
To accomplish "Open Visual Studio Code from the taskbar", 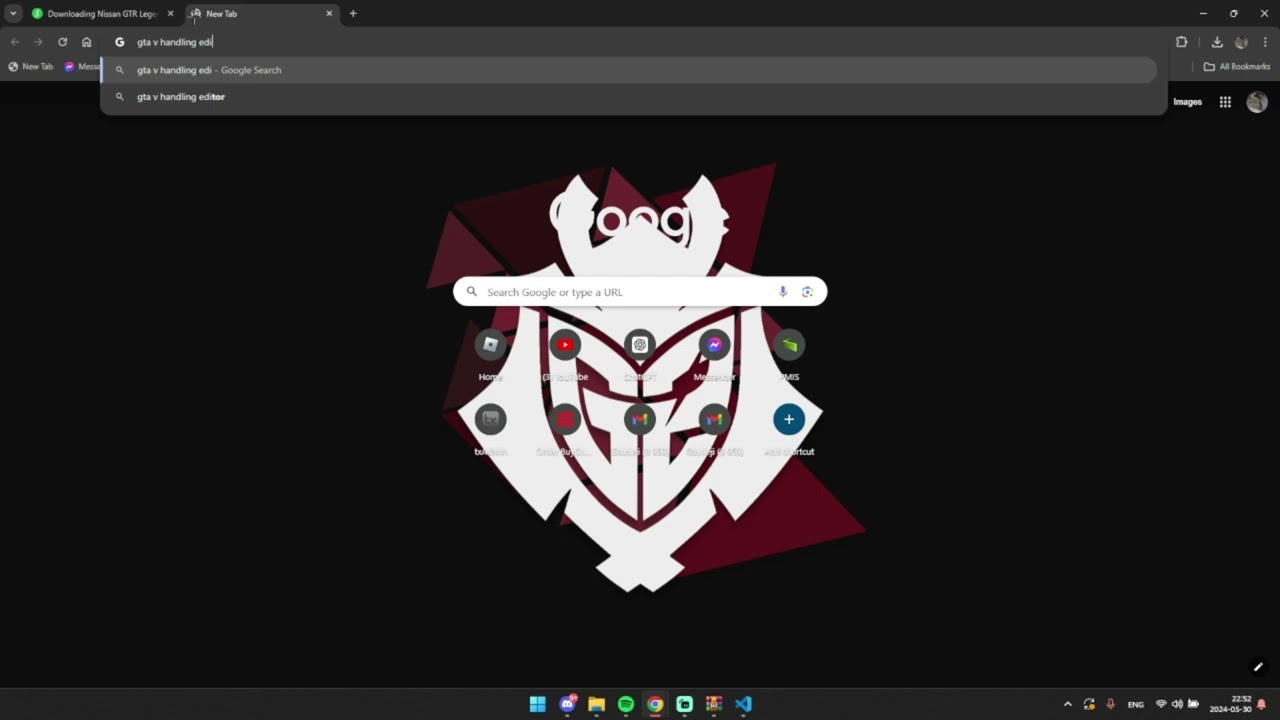I will [x=743, y=704].
